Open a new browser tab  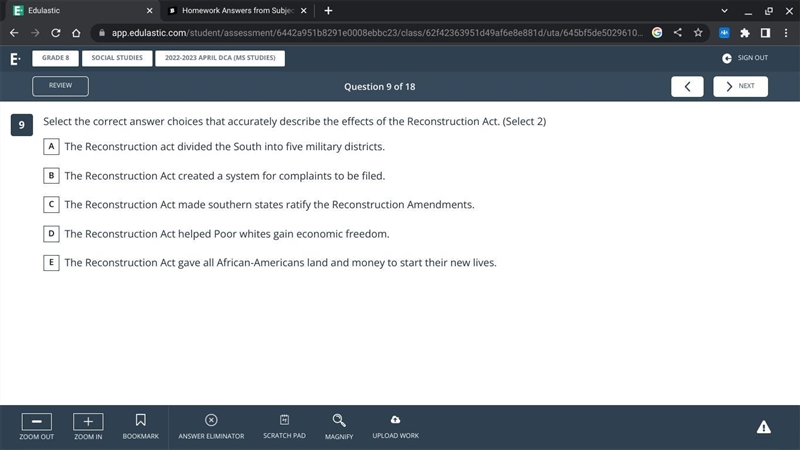pos(328,11)
